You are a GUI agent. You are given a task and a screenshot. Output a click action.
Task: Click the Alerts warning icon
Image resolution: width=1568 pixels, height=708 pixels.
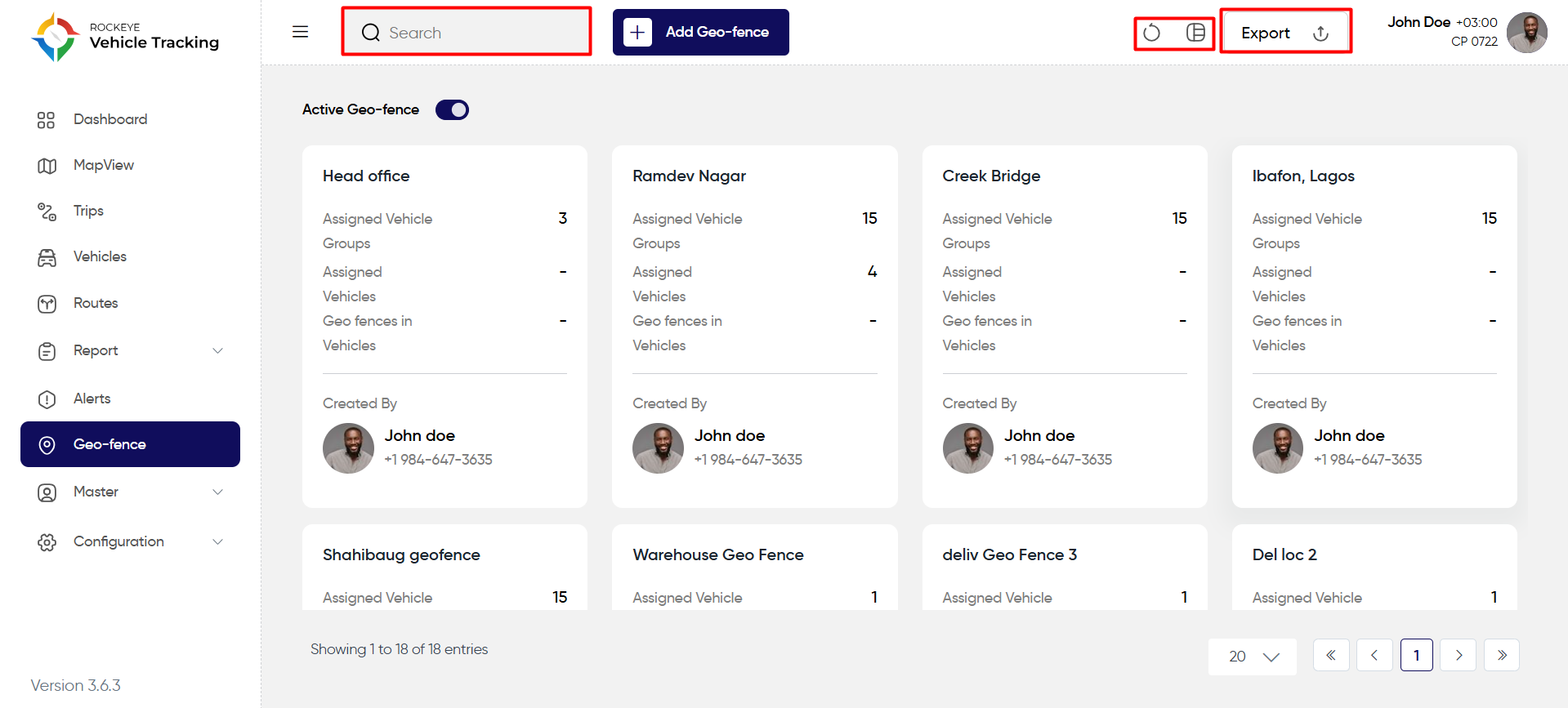click(47, 399)
